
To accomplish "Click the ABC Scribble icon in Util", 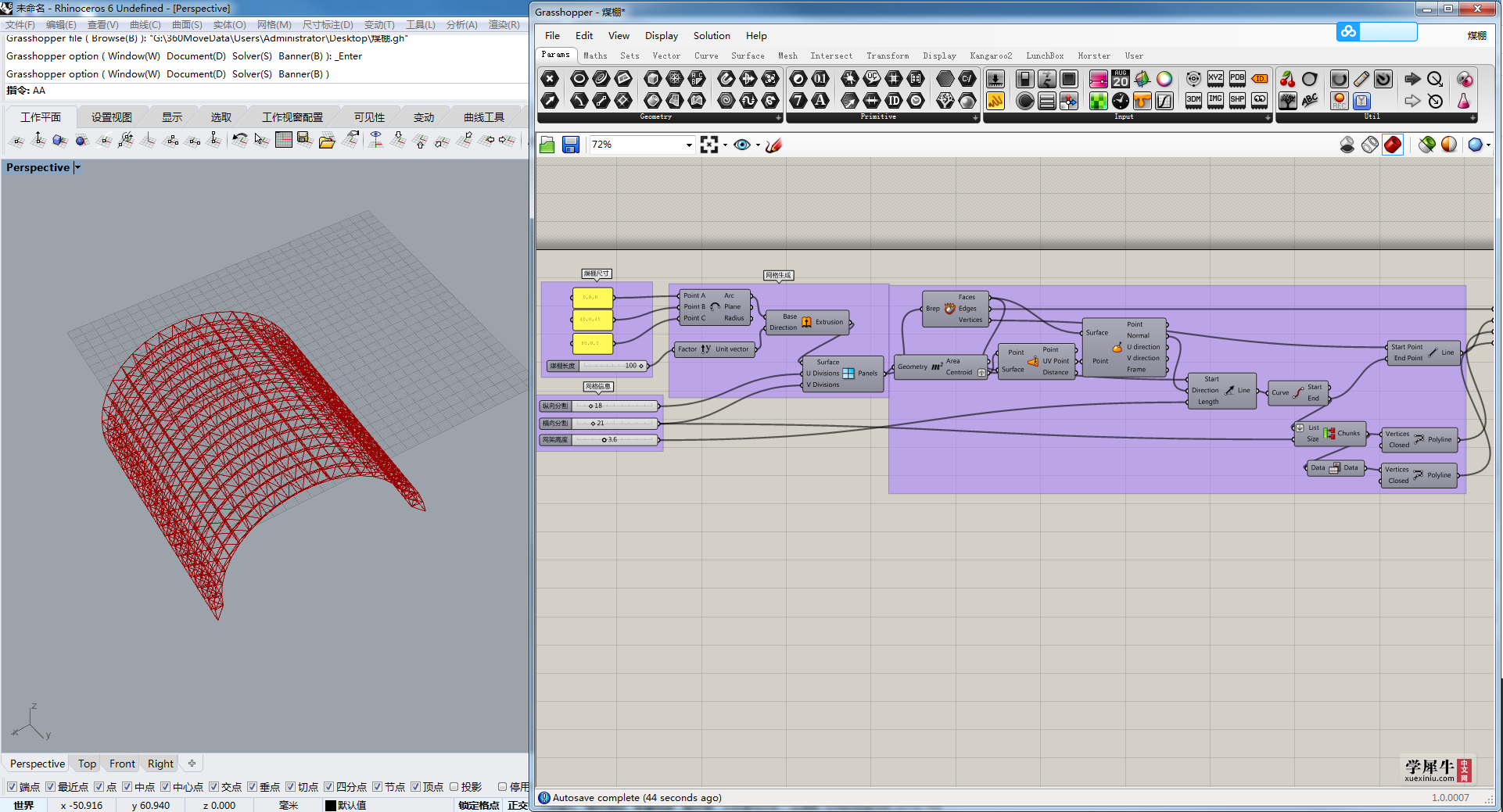I will [x=1310, y=101].
